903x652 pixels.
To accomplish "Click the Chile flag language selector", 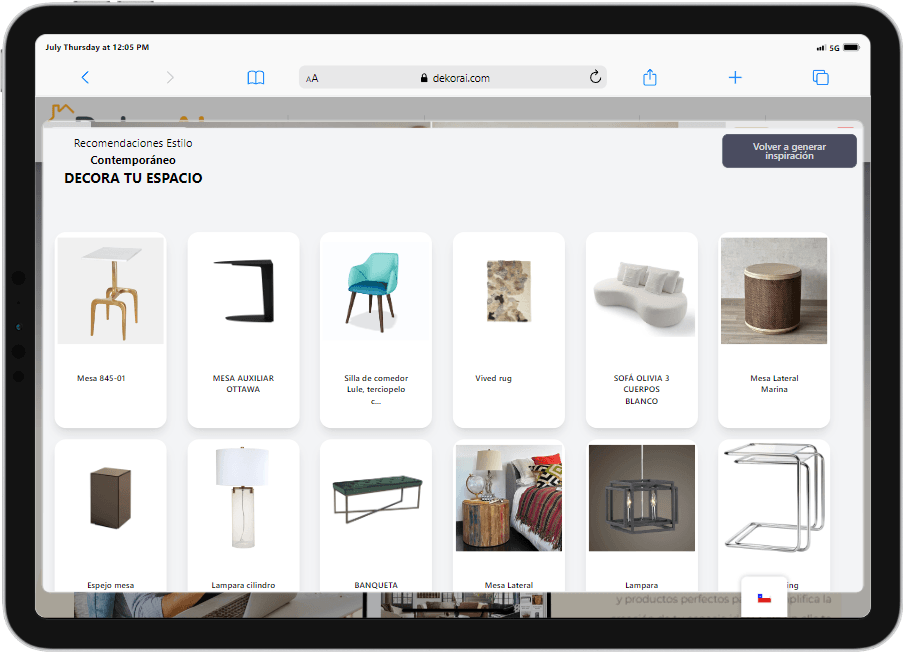I will (764, 598).
